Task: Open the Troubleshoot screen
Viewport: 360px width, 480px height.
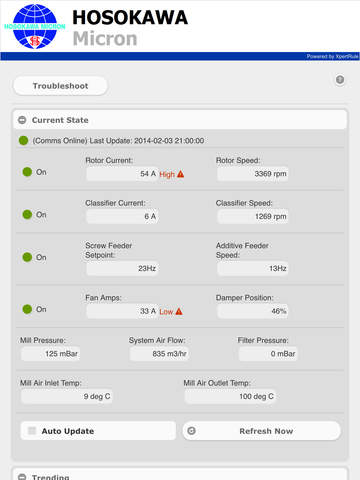Action: (60, 86)
